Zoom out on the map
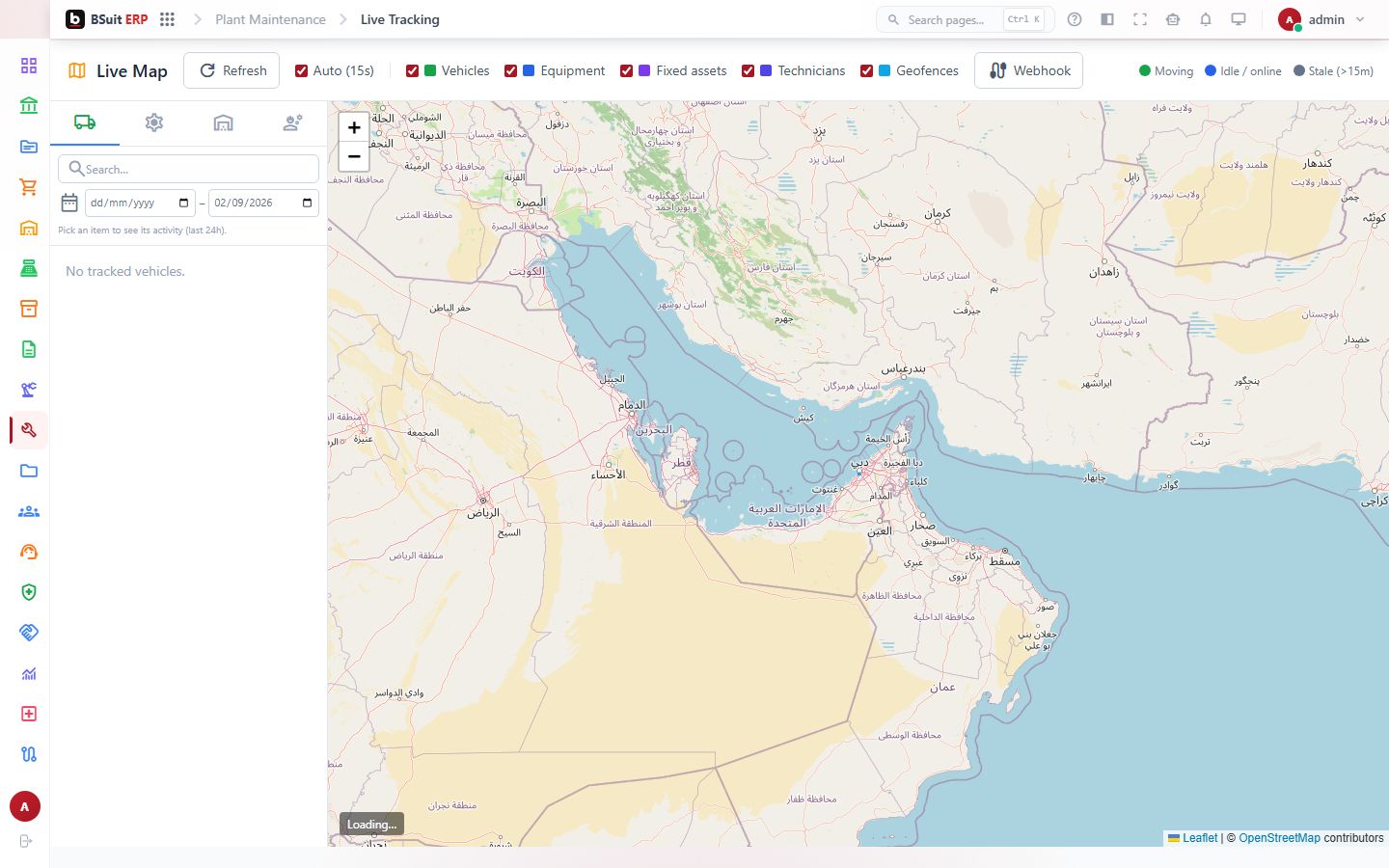1389x868 pixels. 354,156
